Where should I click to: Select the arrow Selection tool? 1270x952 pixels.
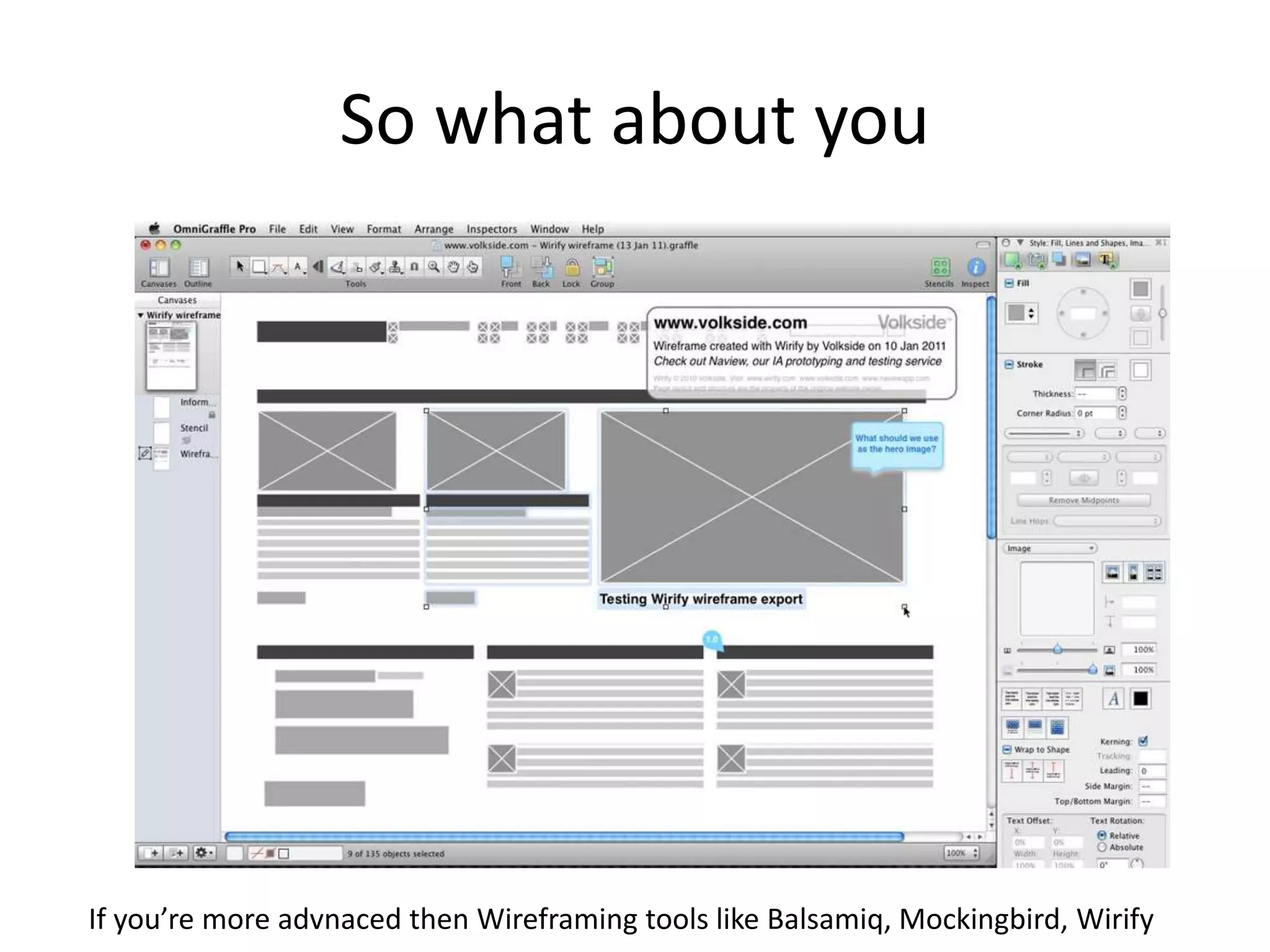tap(240, 267)
